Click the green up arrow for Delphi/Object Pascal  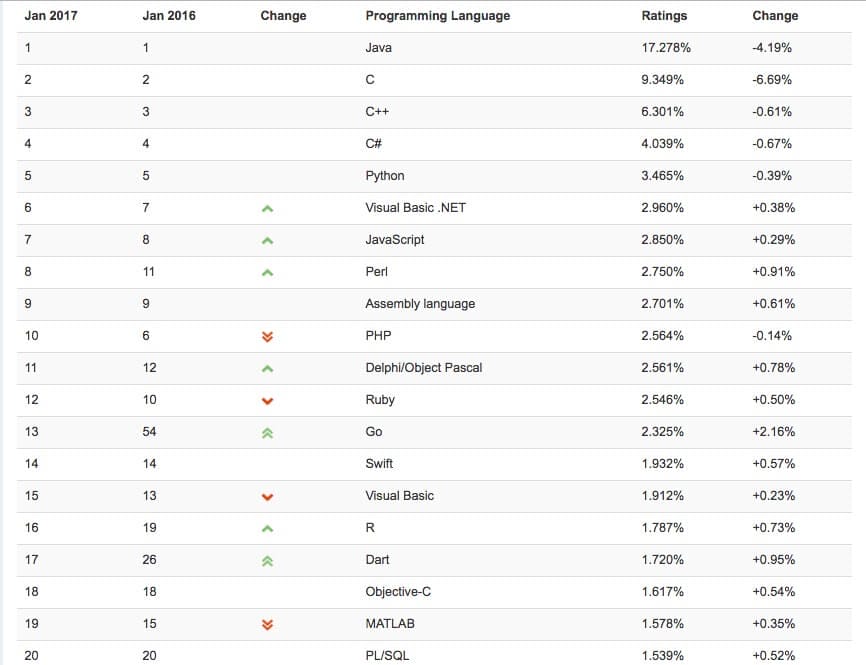click(267, 369)
